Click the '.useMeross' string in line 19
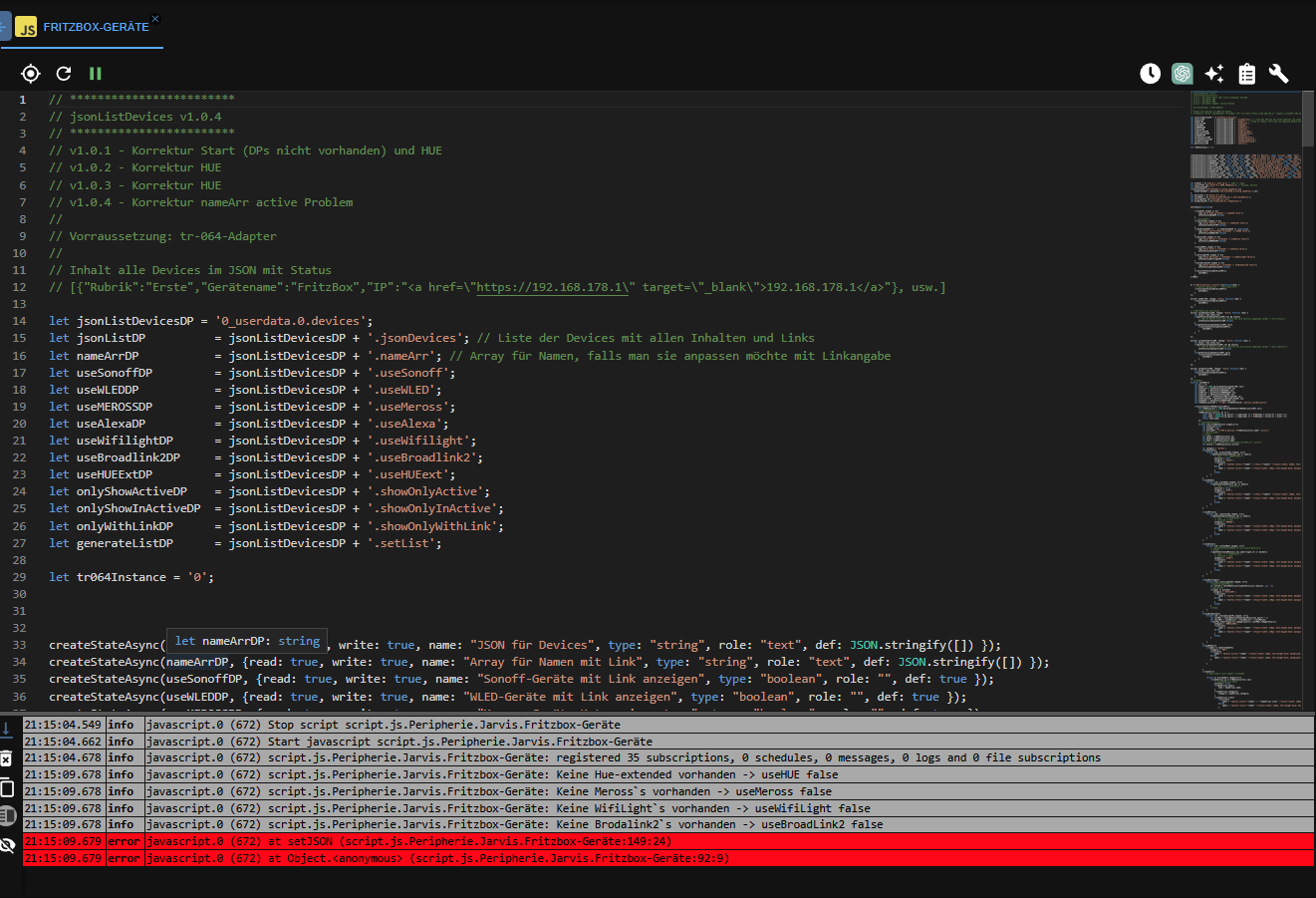 pyautogui.click(x=410, y=407)
